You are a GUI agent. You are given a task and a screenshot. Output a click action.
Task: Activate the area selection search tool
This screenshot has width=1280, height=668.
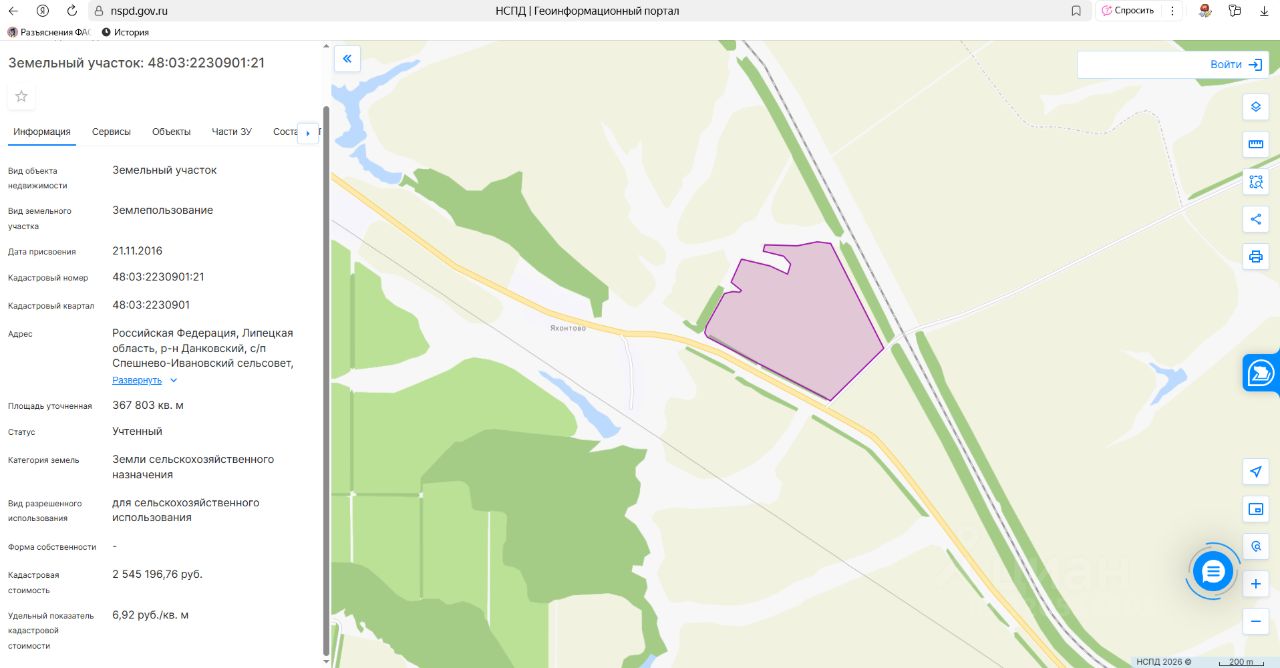[x=1256, y=182]
